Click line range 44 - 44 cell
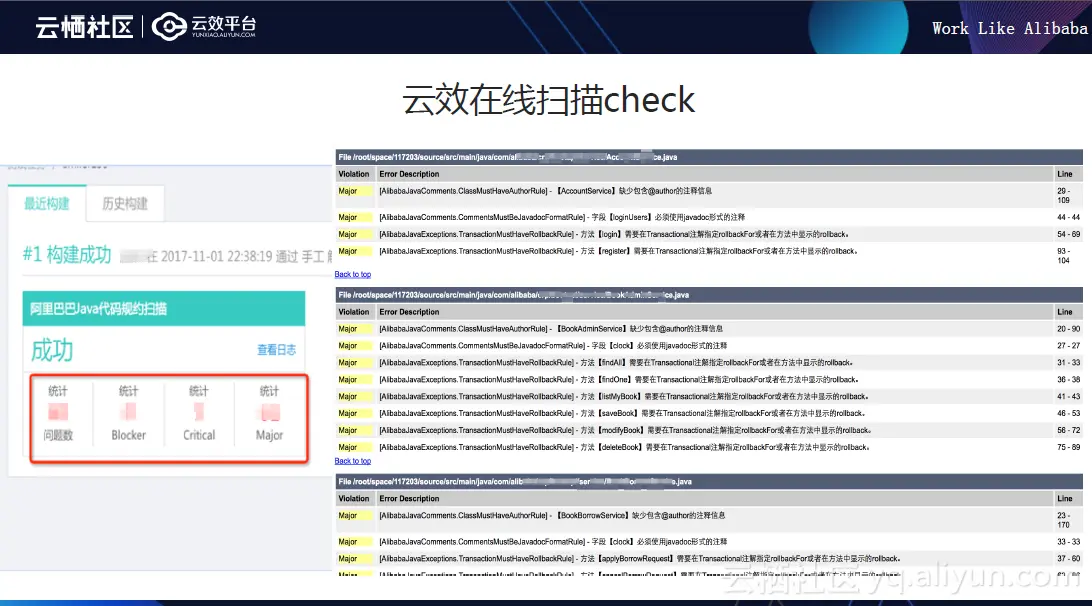1092x606 pixels. (x=1068, y=217)
